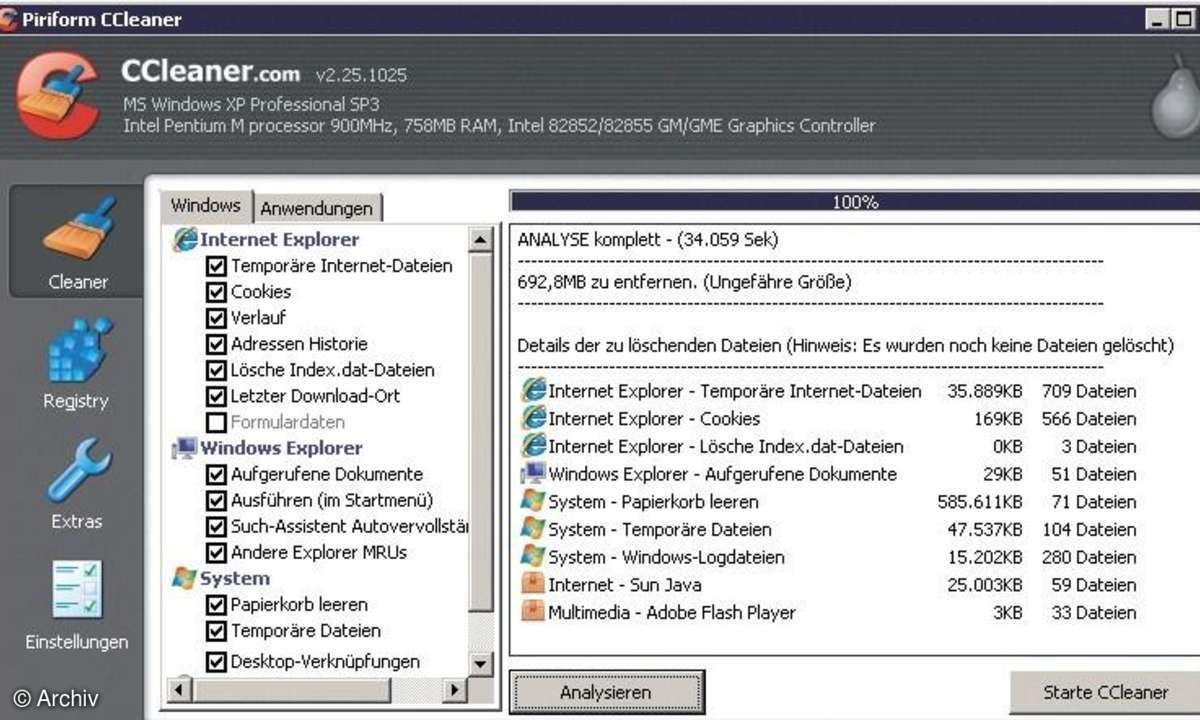This screenshot has width=1200, height=720.
Task: Click horizontal scrollbar left arrow
Action: tap(181, 689)
